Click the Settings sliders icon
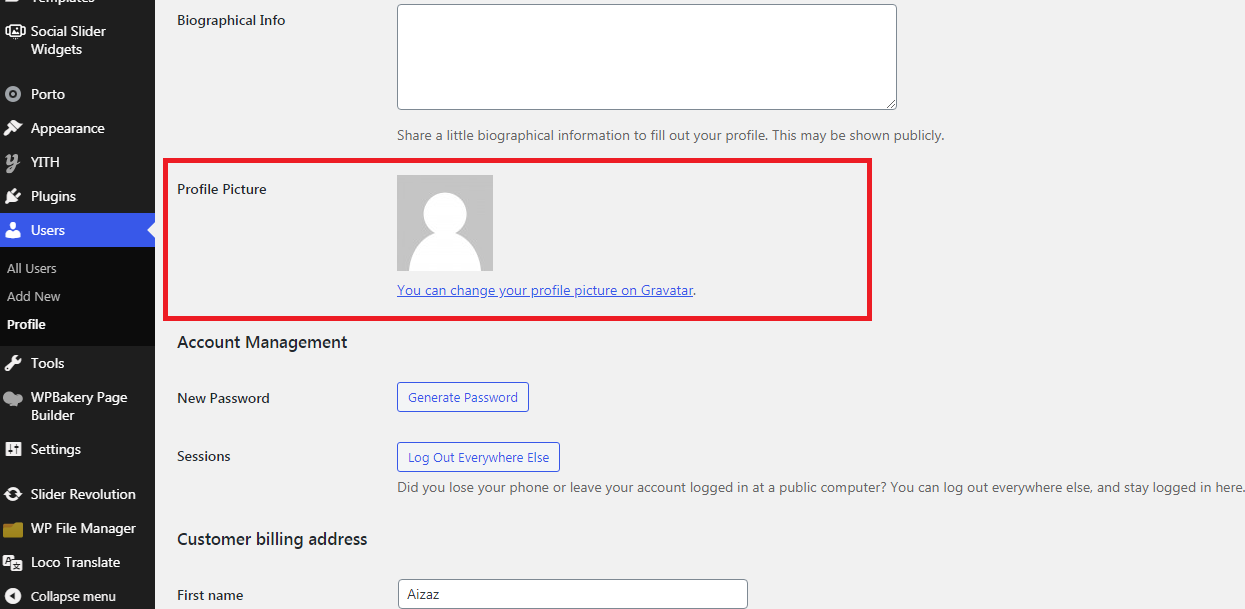This screenshot has width=1245, height=609. point(13,449)
